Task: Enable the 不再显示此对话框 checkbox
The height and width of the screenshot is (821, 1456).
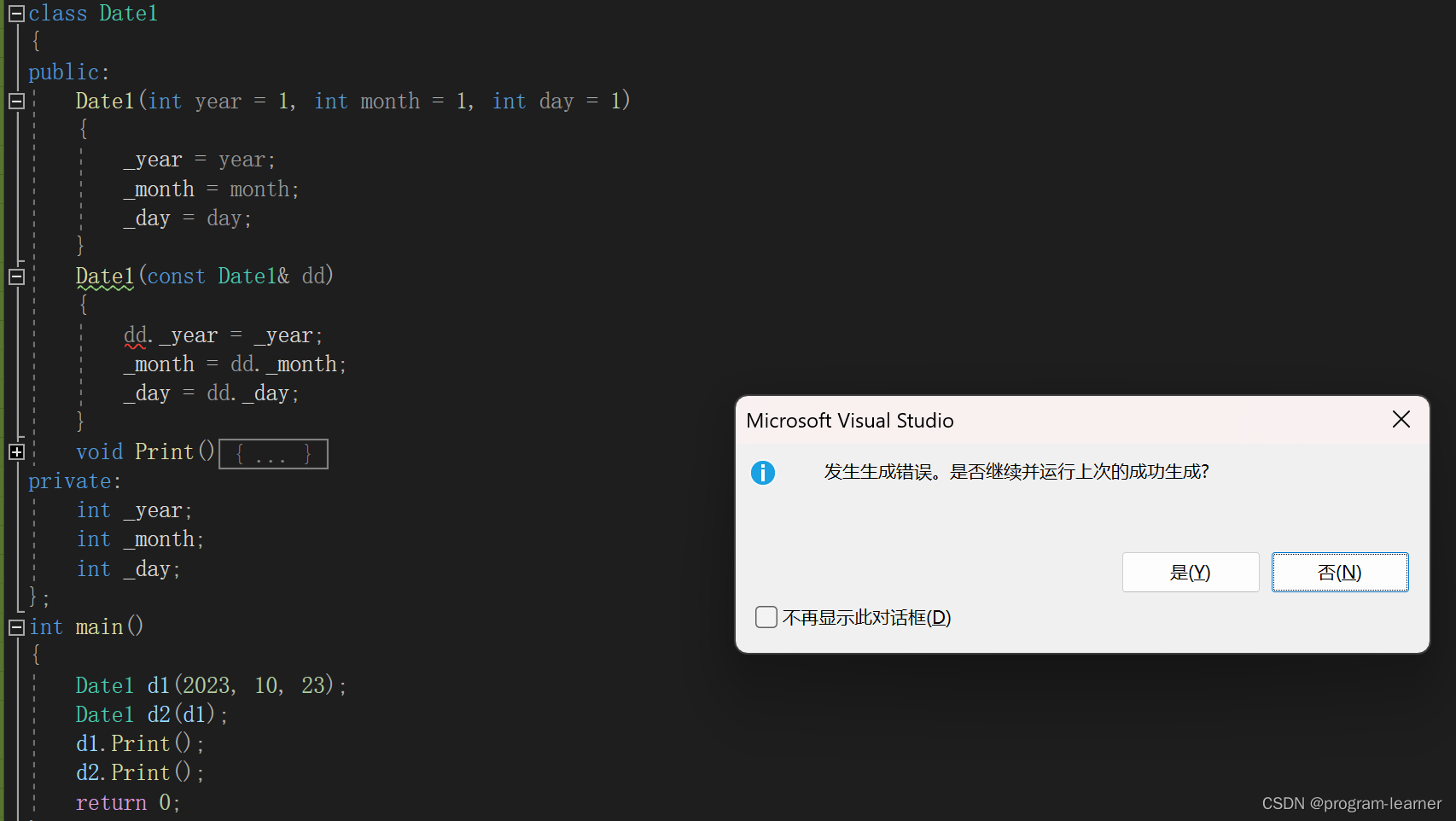Action: pyautogui.click(x=766, y=617)
